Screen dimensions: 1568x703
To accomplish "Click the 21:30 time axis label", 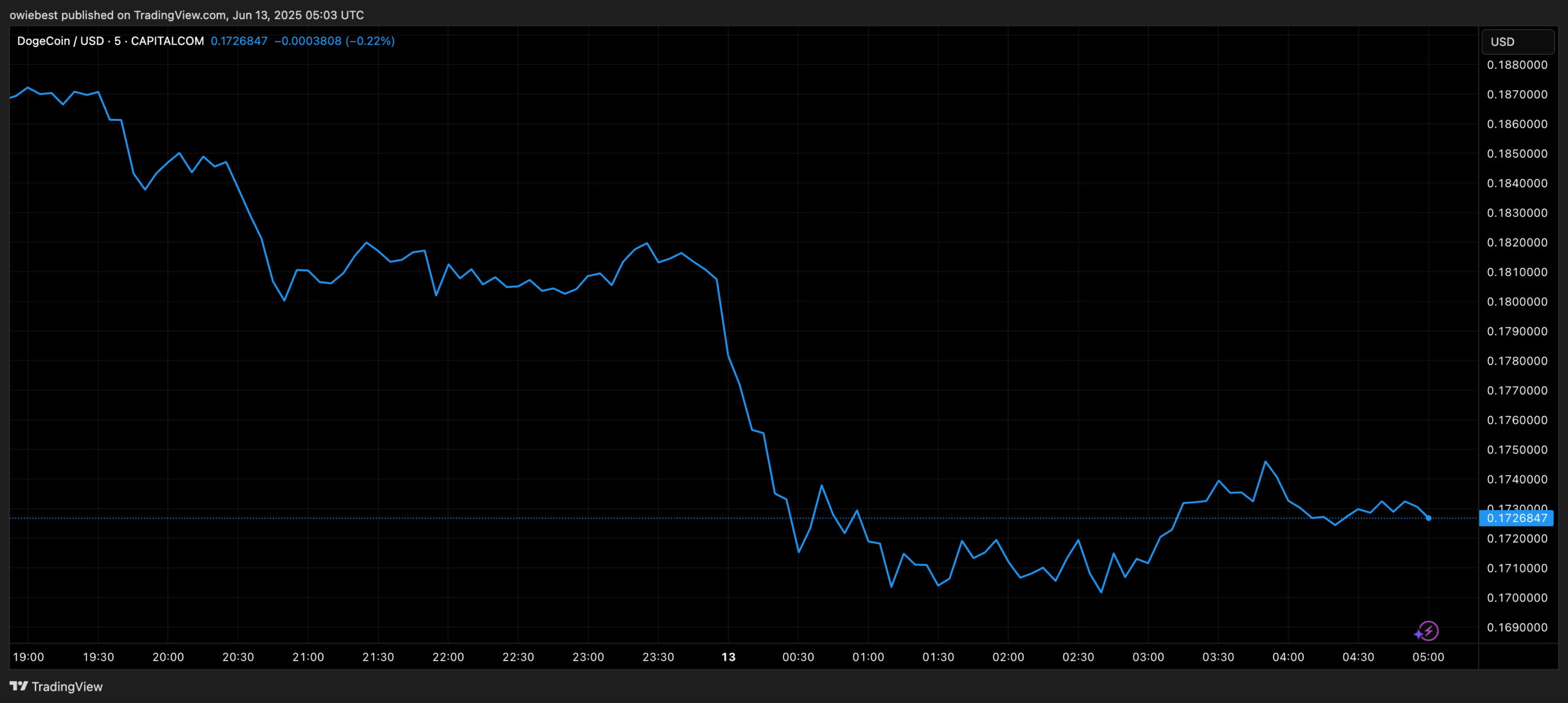I will (x=378, y=657).
